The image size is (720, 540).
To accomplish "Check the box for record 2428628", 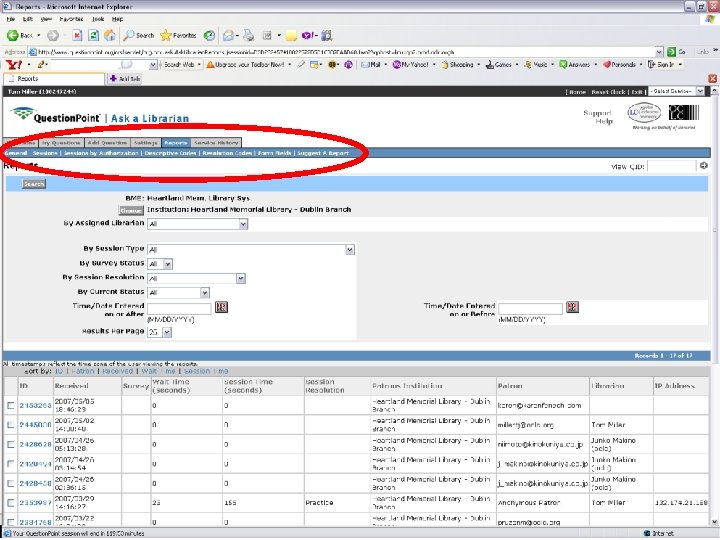I will [x=11, y=444].
